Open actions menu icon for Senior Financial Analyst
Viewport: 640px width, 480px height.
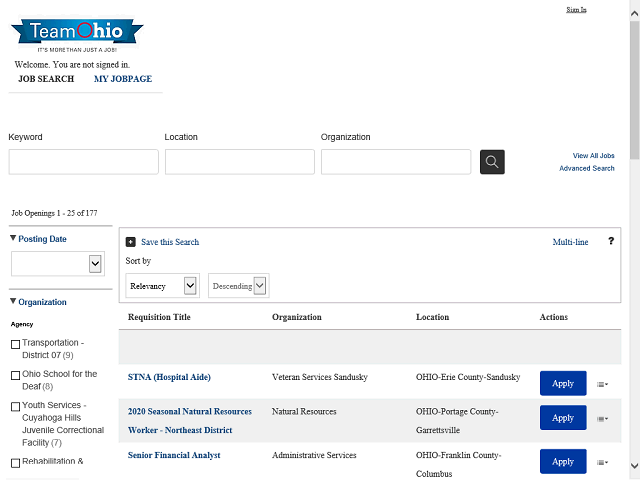coord(602,462)
